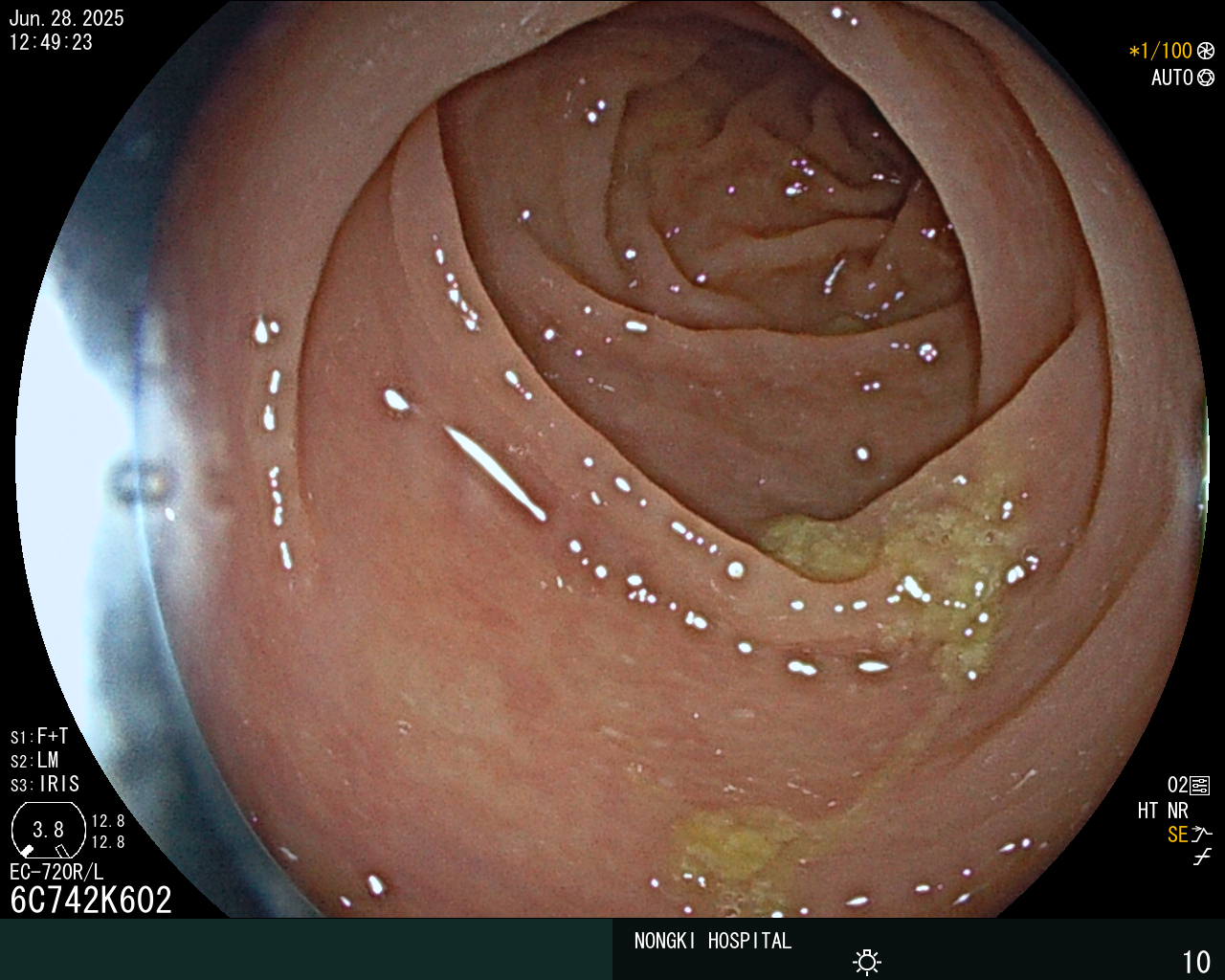Click the NR noise reduction indicator
Screen dimensions: 1225x980
[1177, 811]
